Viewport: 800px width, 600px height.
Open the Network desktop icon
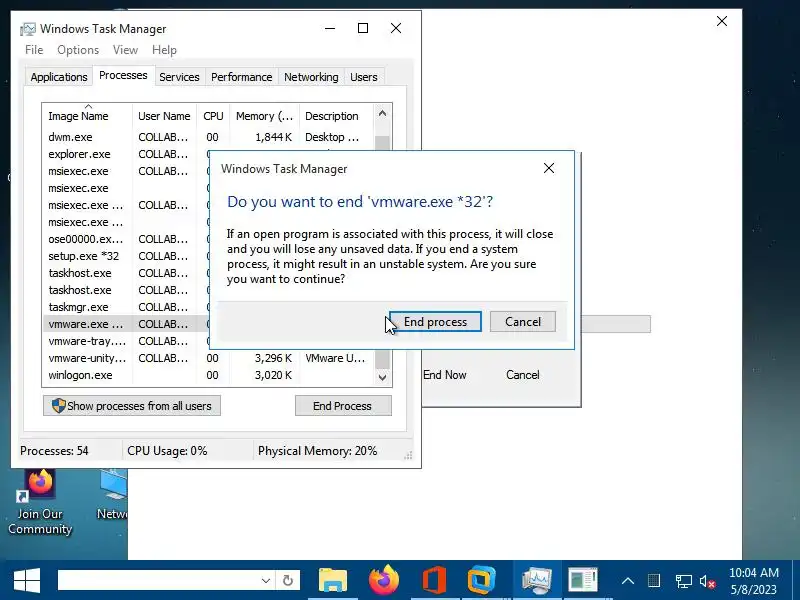tap(113, 495)
